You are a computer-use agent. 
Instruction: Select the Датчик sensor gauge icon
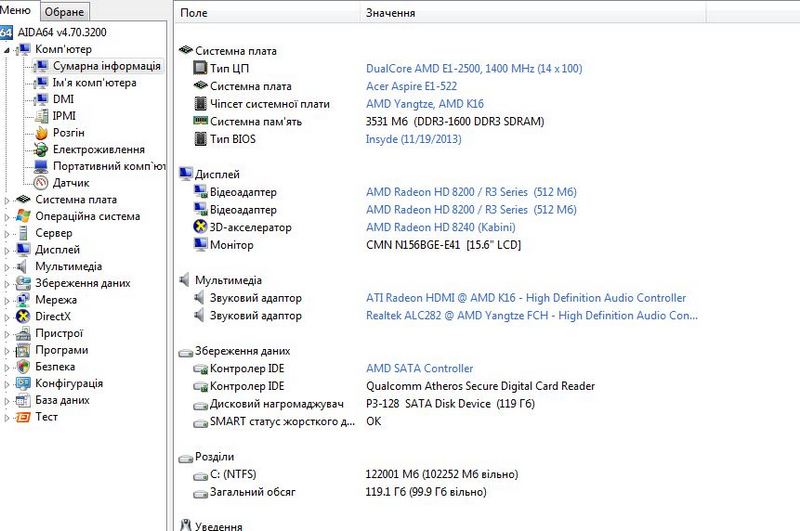point(41,183)
